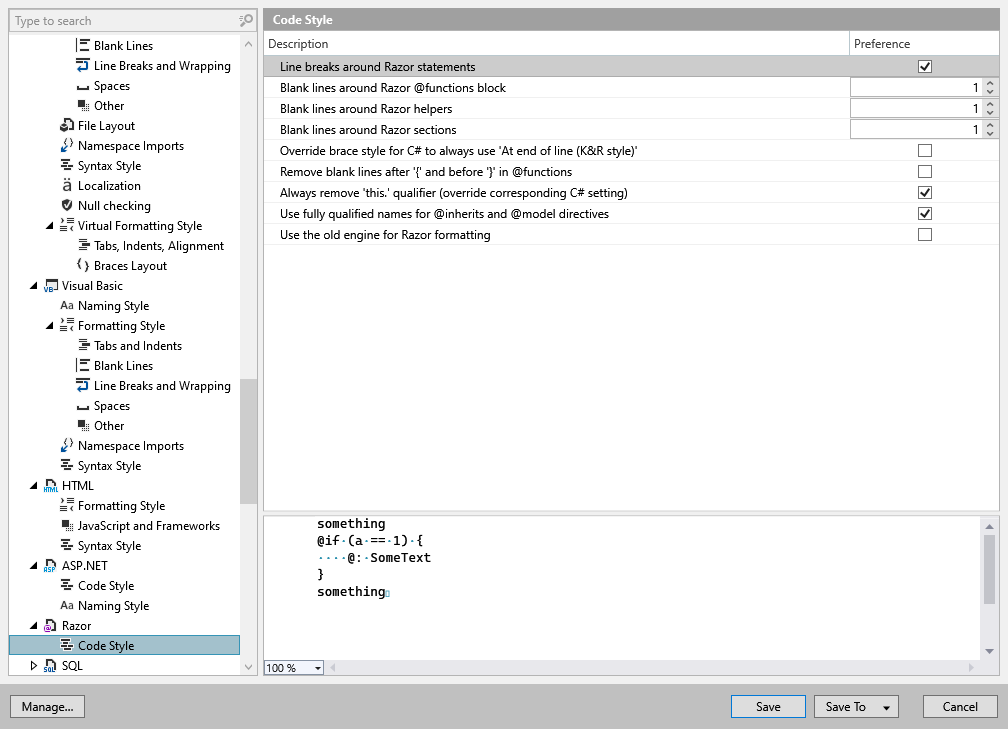Uncheck fully qualified names for @inherits
The height and width of the screenshot is (729, 1008).
point(924,213)
